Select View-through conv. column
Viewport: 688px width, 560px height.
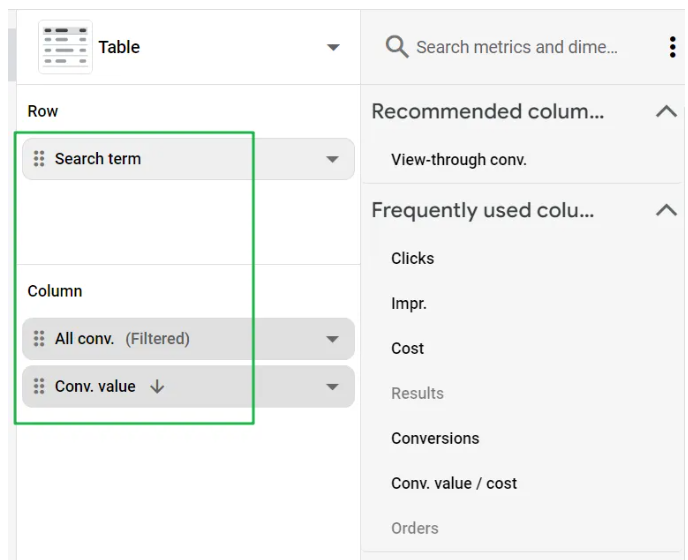click(458, 160)
